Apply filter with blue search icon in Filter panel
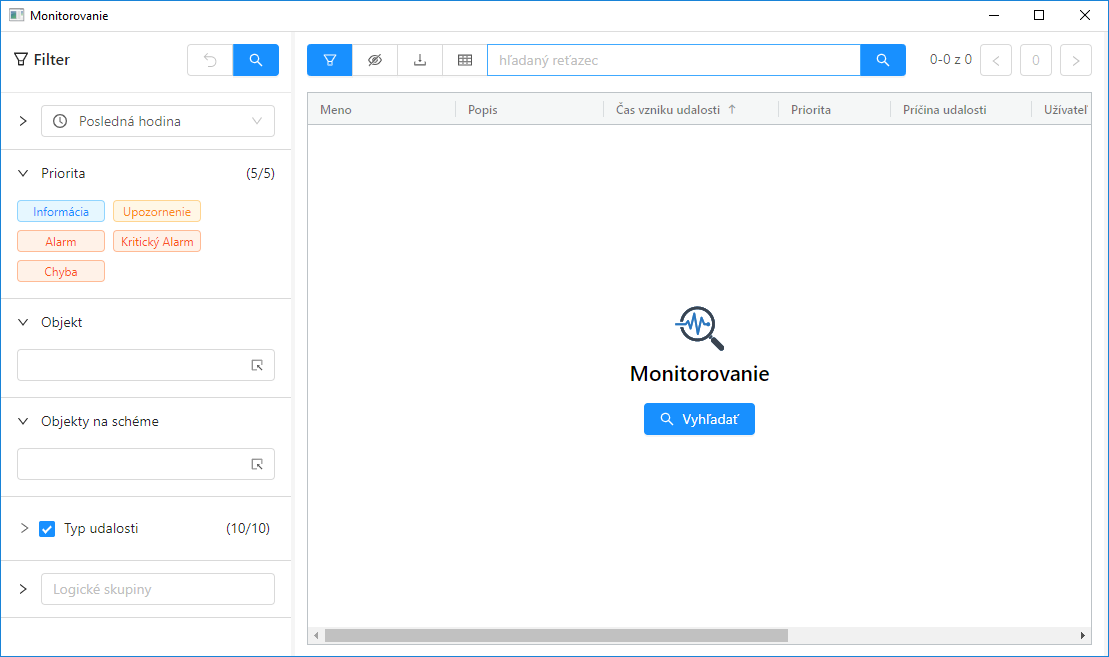The height and width of the screenshot is (657, 1109). pyautogui.click(x=256, y=60)
